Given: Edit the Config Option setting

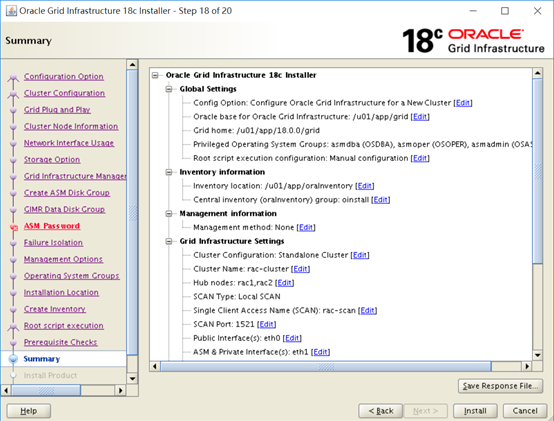Looking at the screenshot, I should (x=462, y=103).
